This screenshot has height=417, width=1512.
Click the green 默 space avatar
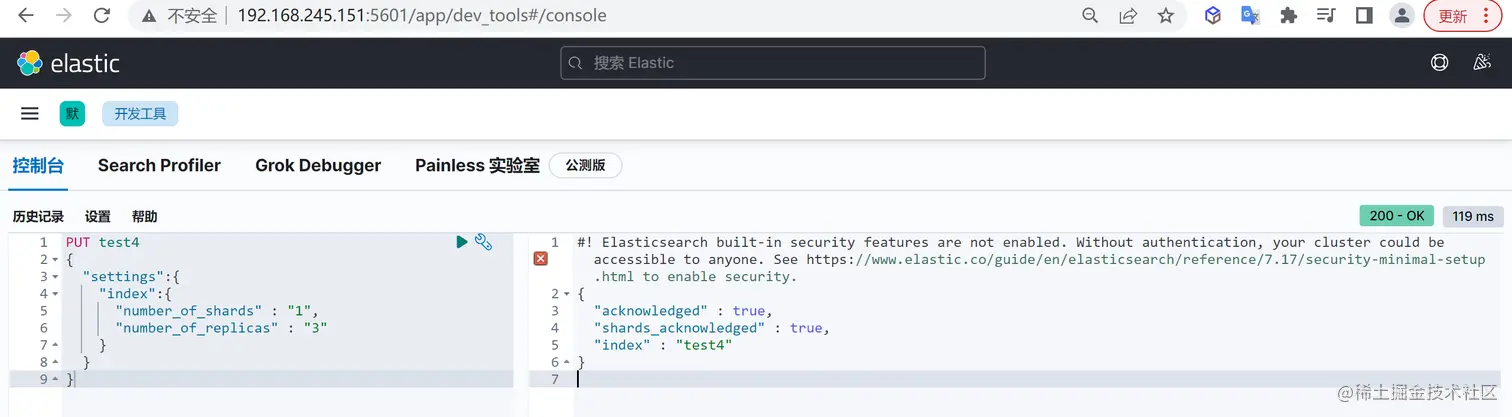coord(72,114)
